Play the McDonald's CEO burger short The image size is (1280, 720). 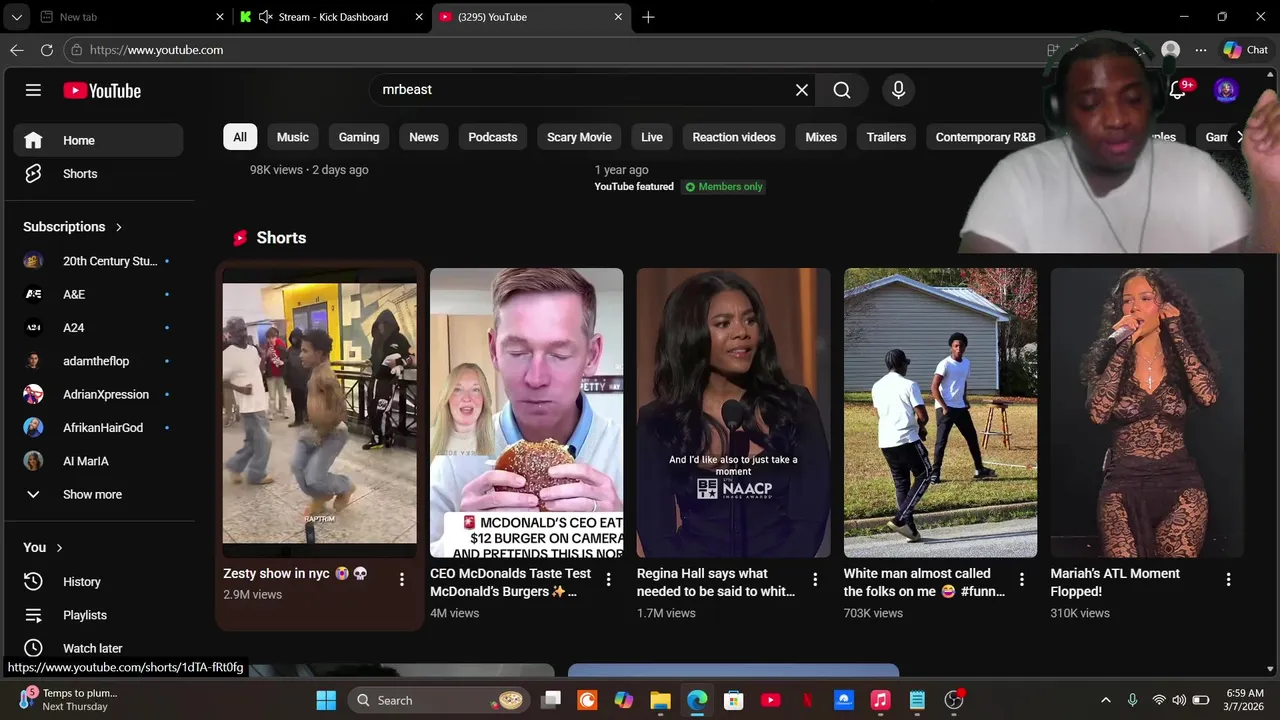527,413
